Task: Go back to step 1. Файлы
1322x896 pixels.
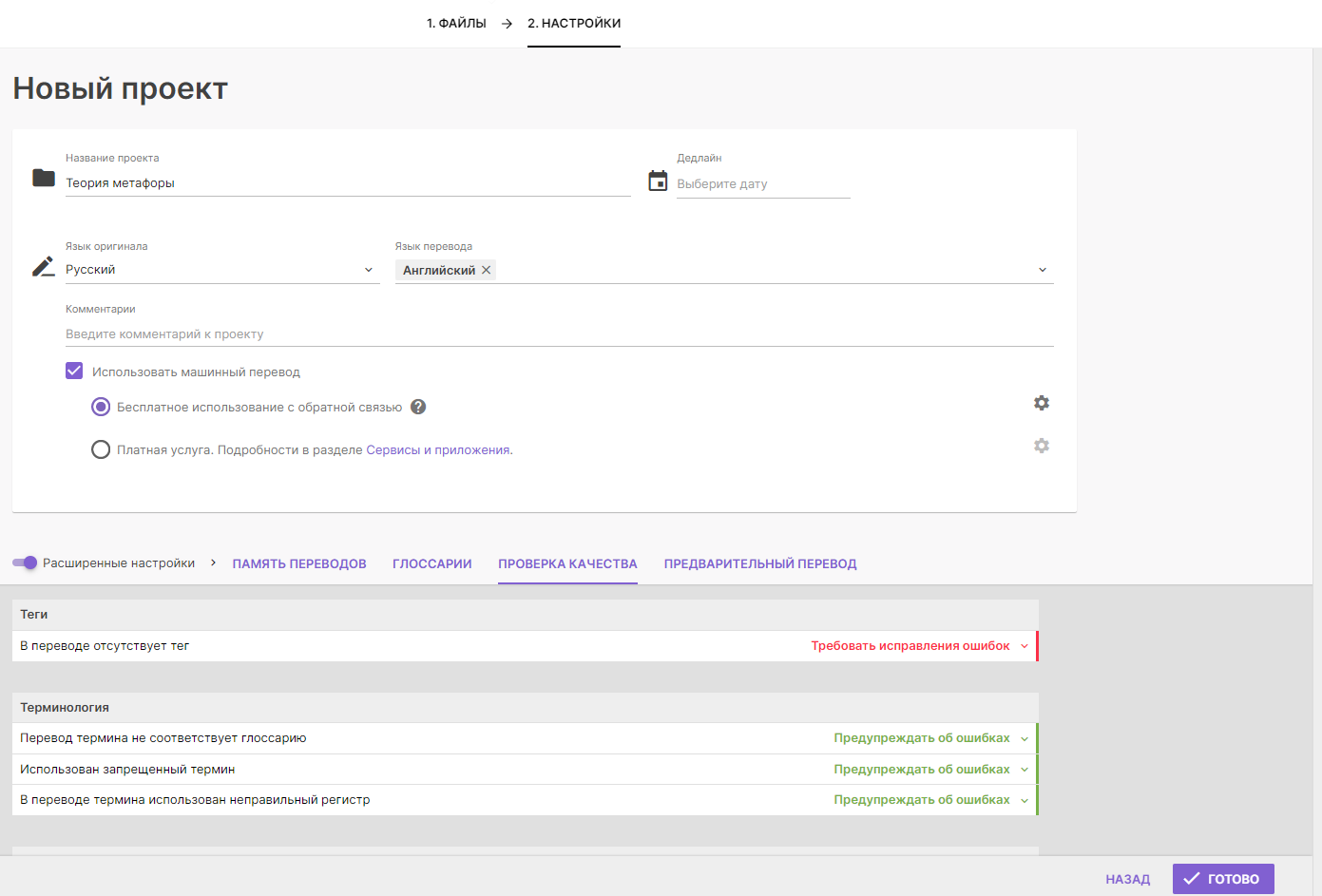Action: (456, 24)
